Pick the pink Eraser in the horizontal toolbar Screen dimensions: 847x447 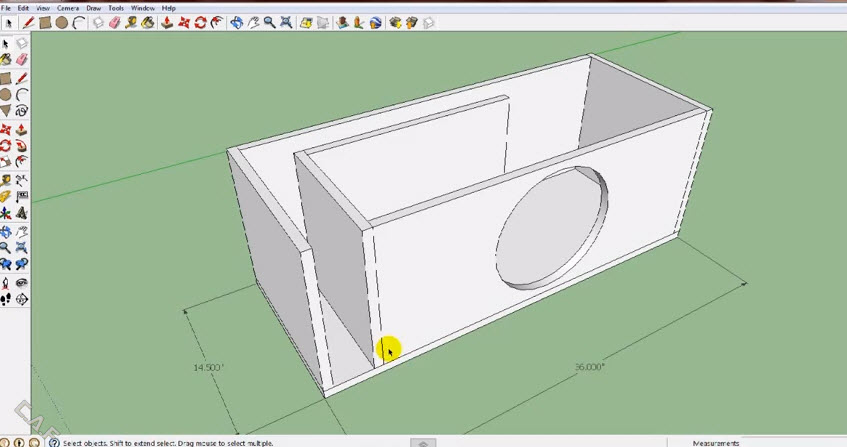[x=114, y=23]
